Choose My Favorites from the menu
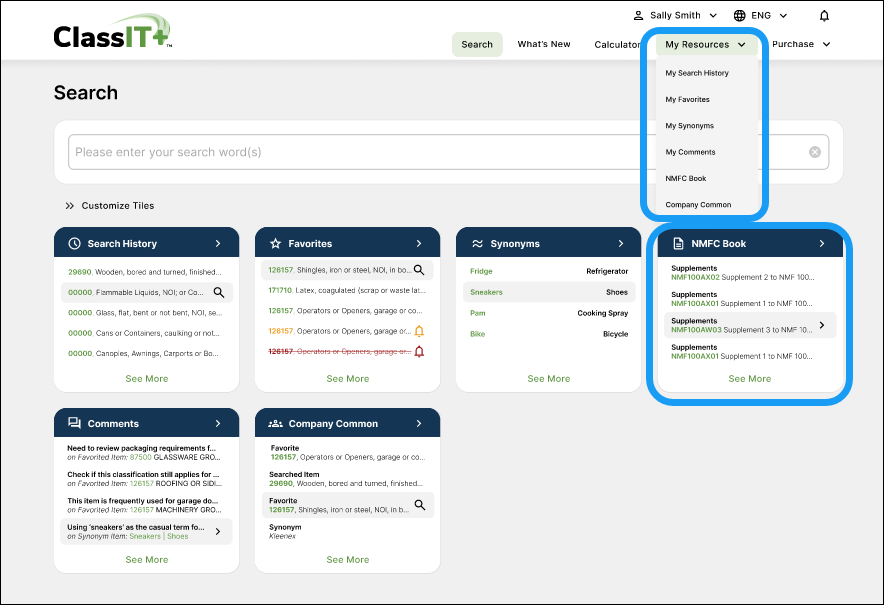The height and width of the screenshot is (605, 884). (x=687, y=99)
